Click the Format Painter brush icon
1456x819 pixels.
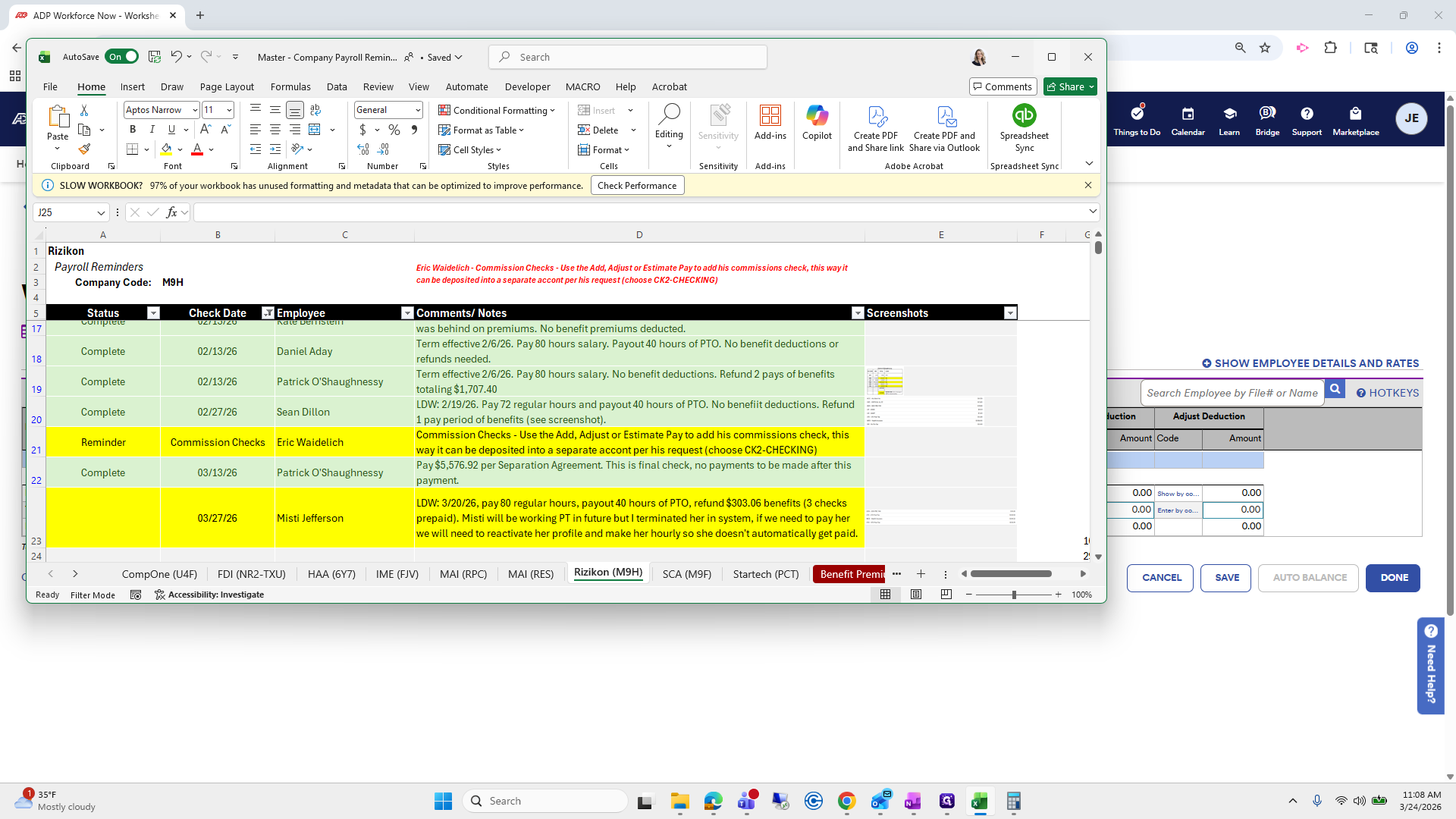[x=84, y=149]
